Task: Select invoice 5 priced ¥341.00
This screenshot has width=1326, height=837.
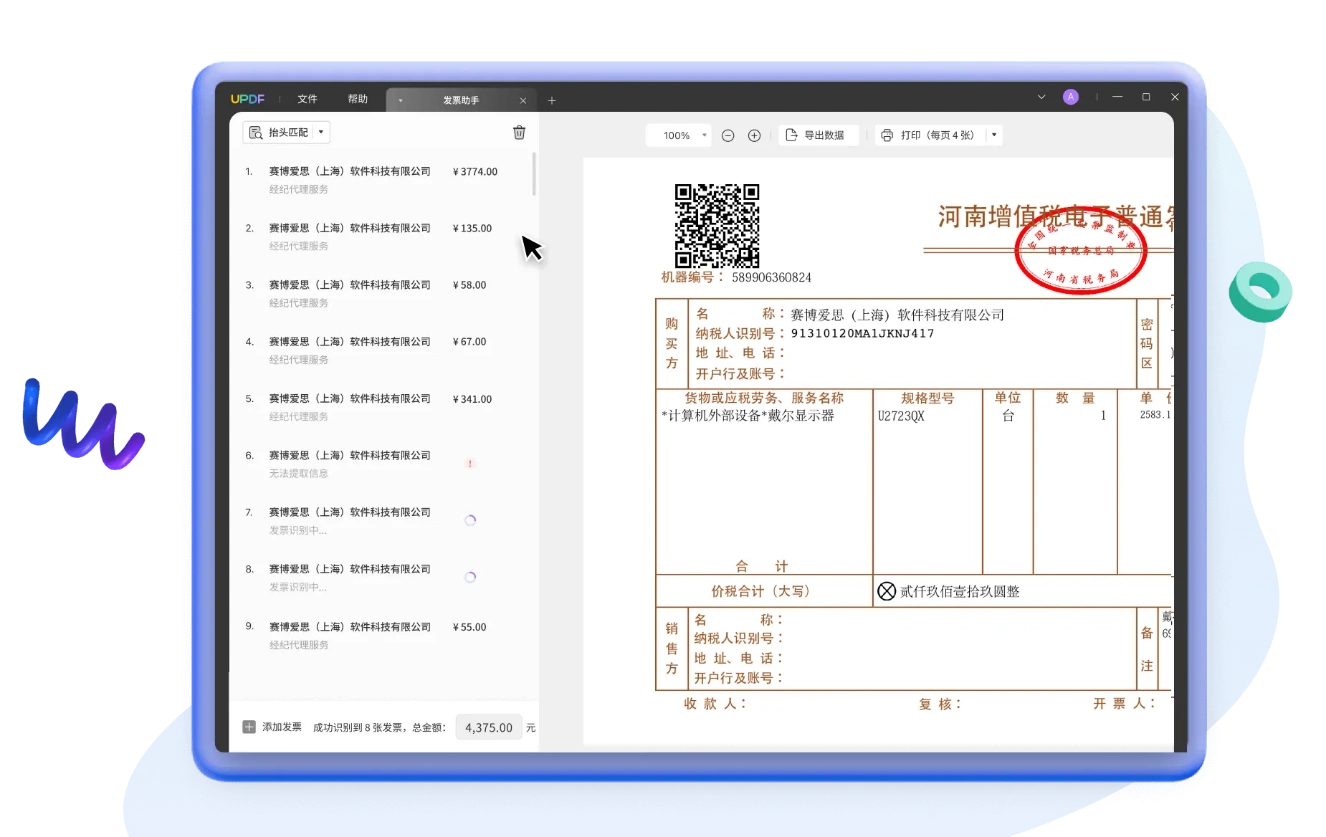Action: [382, 408]
